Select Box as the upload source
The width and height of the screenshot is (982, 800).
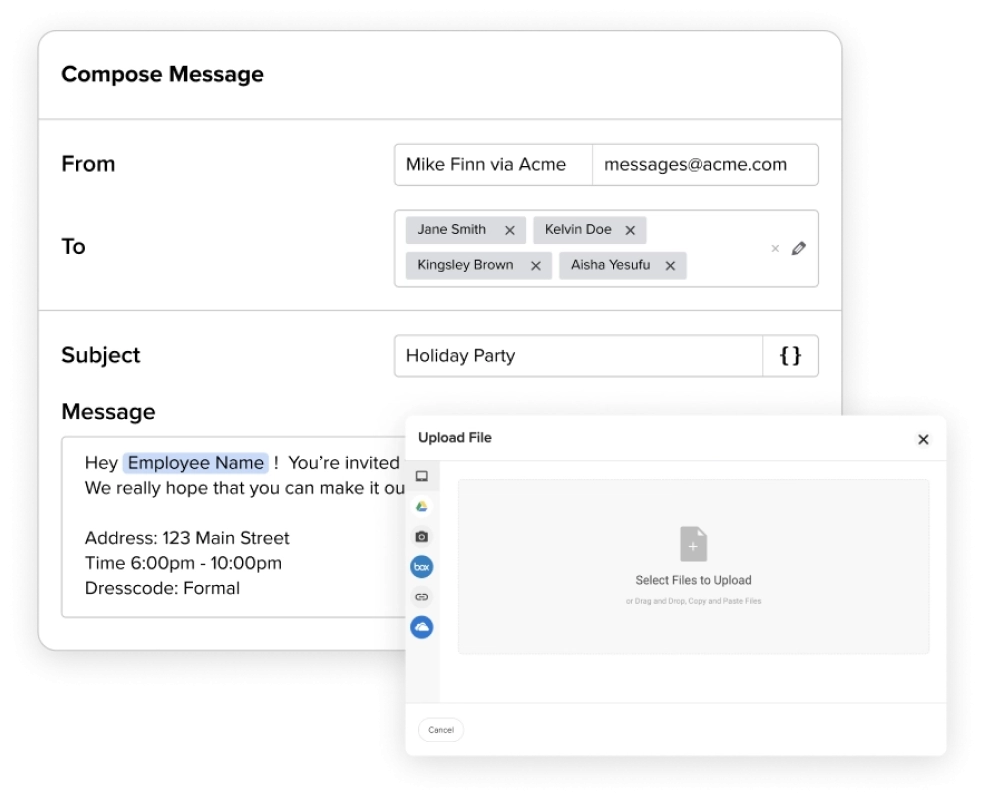click(422, 567)
